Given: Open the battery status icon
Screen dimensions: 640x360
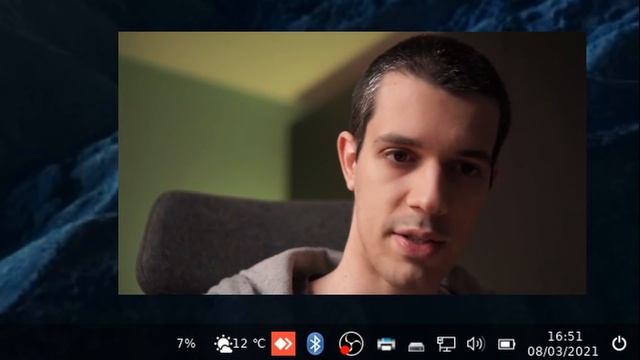Looking at the screenshot, I should (x=507, y=344).
